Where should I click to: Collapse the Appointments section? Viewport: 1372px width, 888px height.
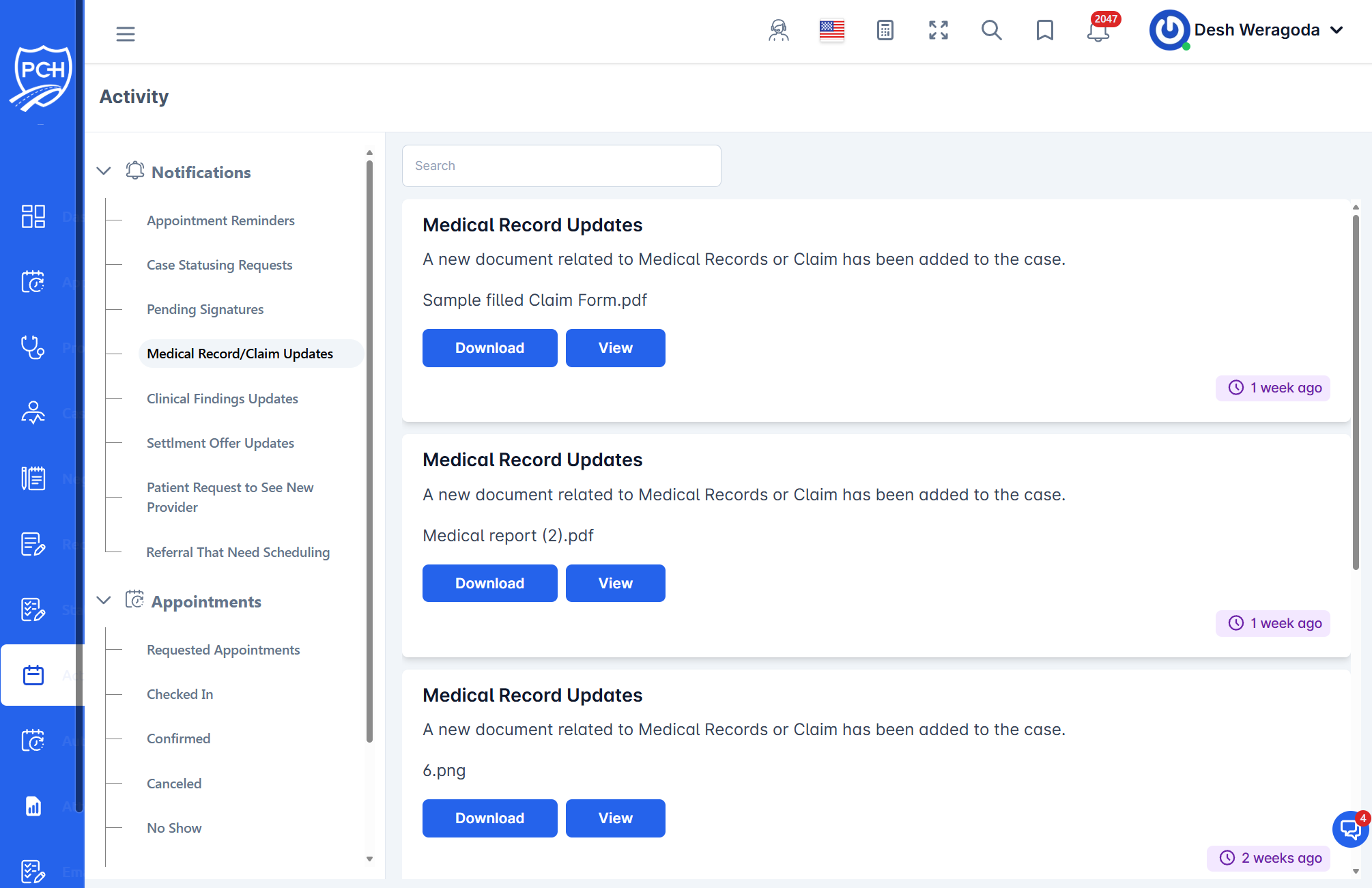pos(103,600)
